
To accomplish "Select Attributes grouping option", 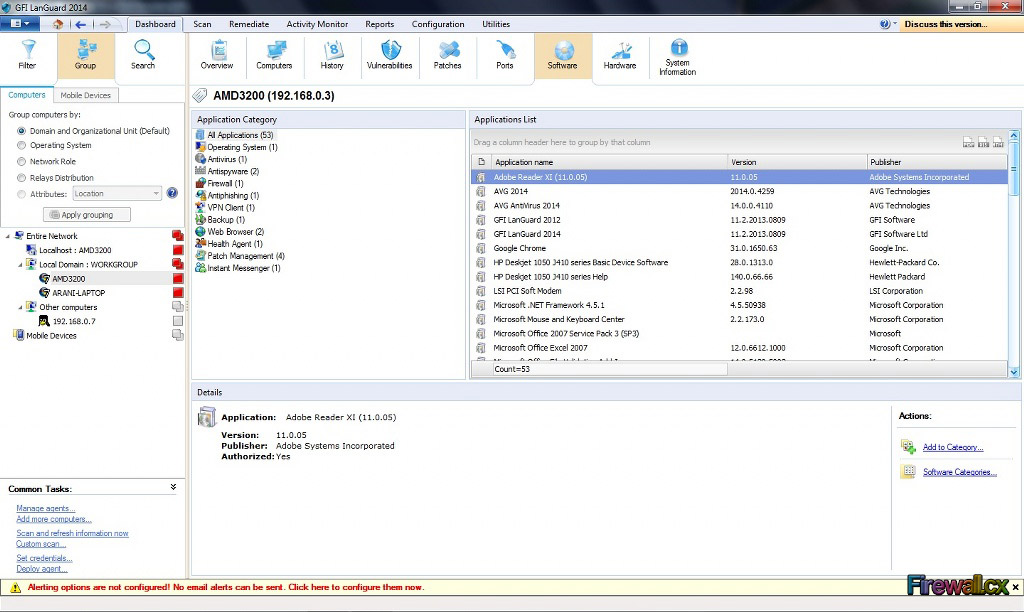I will (22, 194).
